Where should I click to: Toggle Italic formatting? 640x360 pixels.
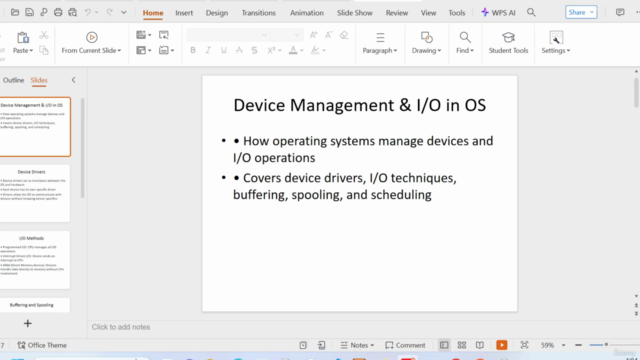click(208, 50)
